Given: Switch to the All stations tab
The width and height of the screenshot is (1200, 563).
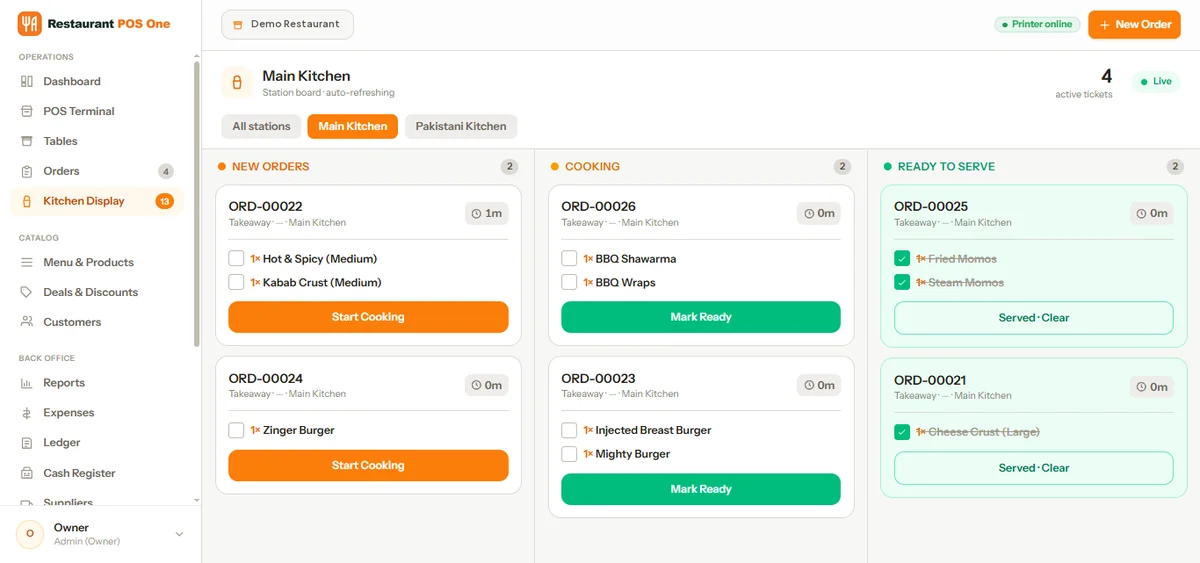Looking at the screenshot, I should (261, 126).
